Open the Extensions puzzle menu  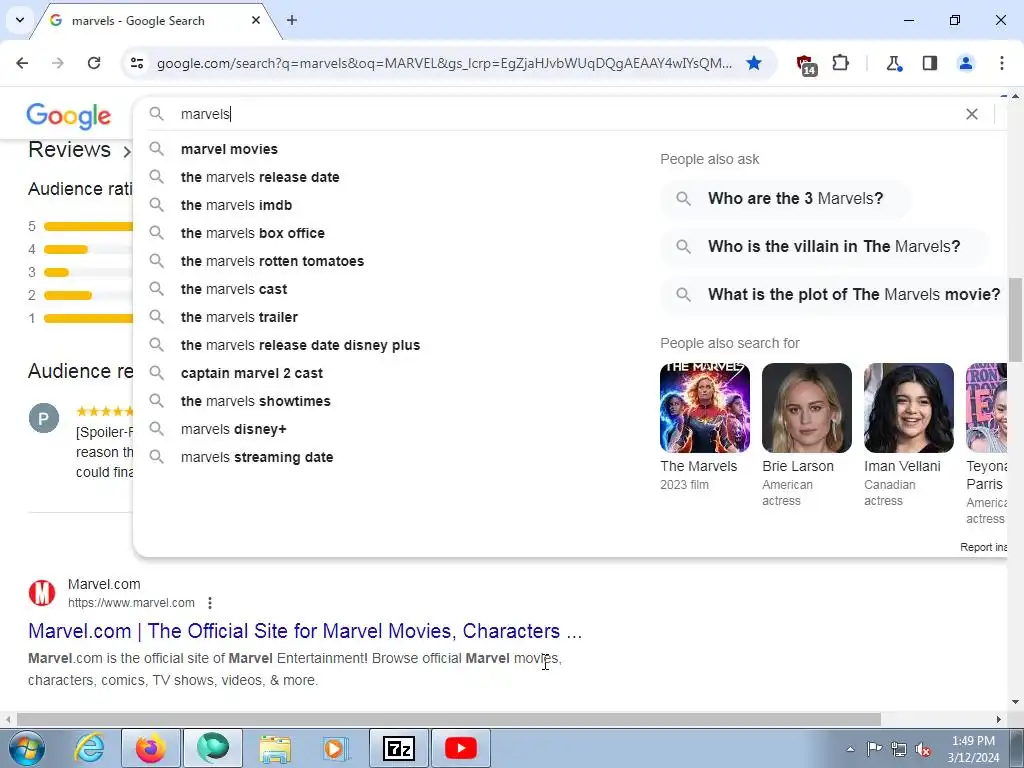tap(840, 63)
